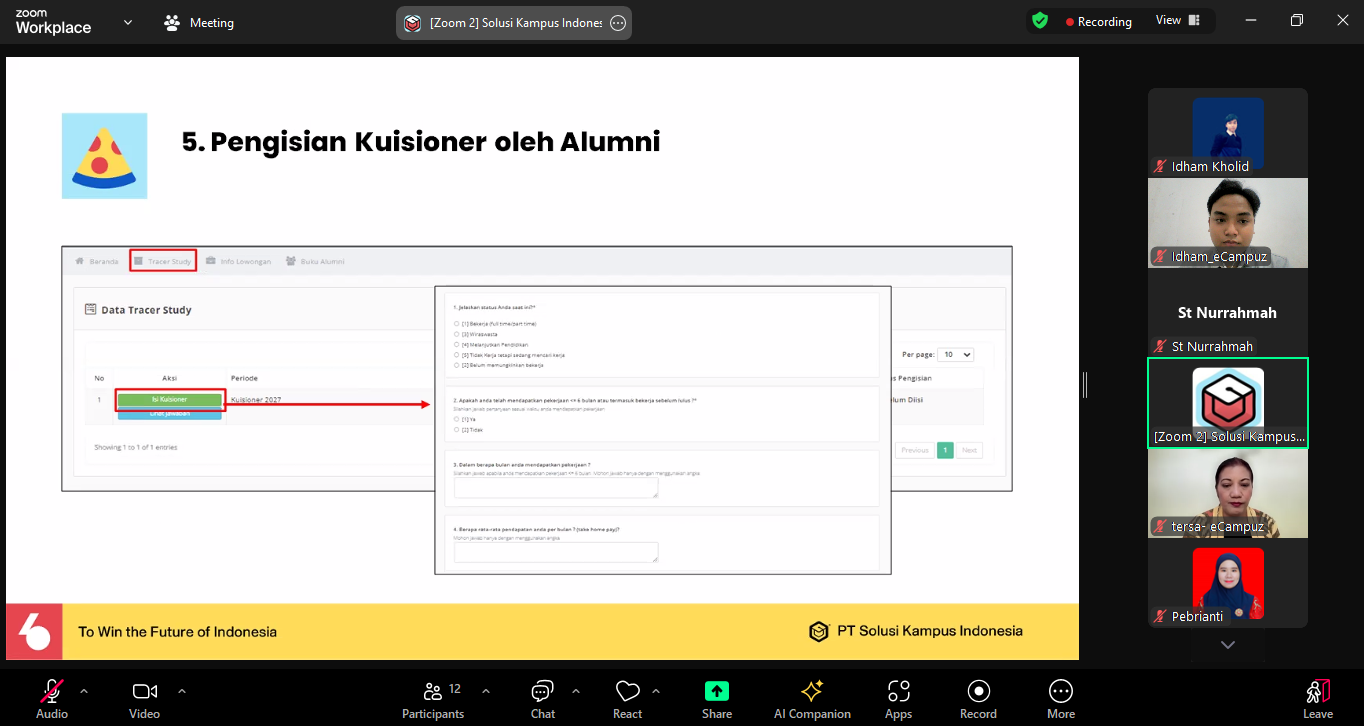Unmute the microphone with the Audio button
The image size is (1364, 726).
(x=52, y=699)
